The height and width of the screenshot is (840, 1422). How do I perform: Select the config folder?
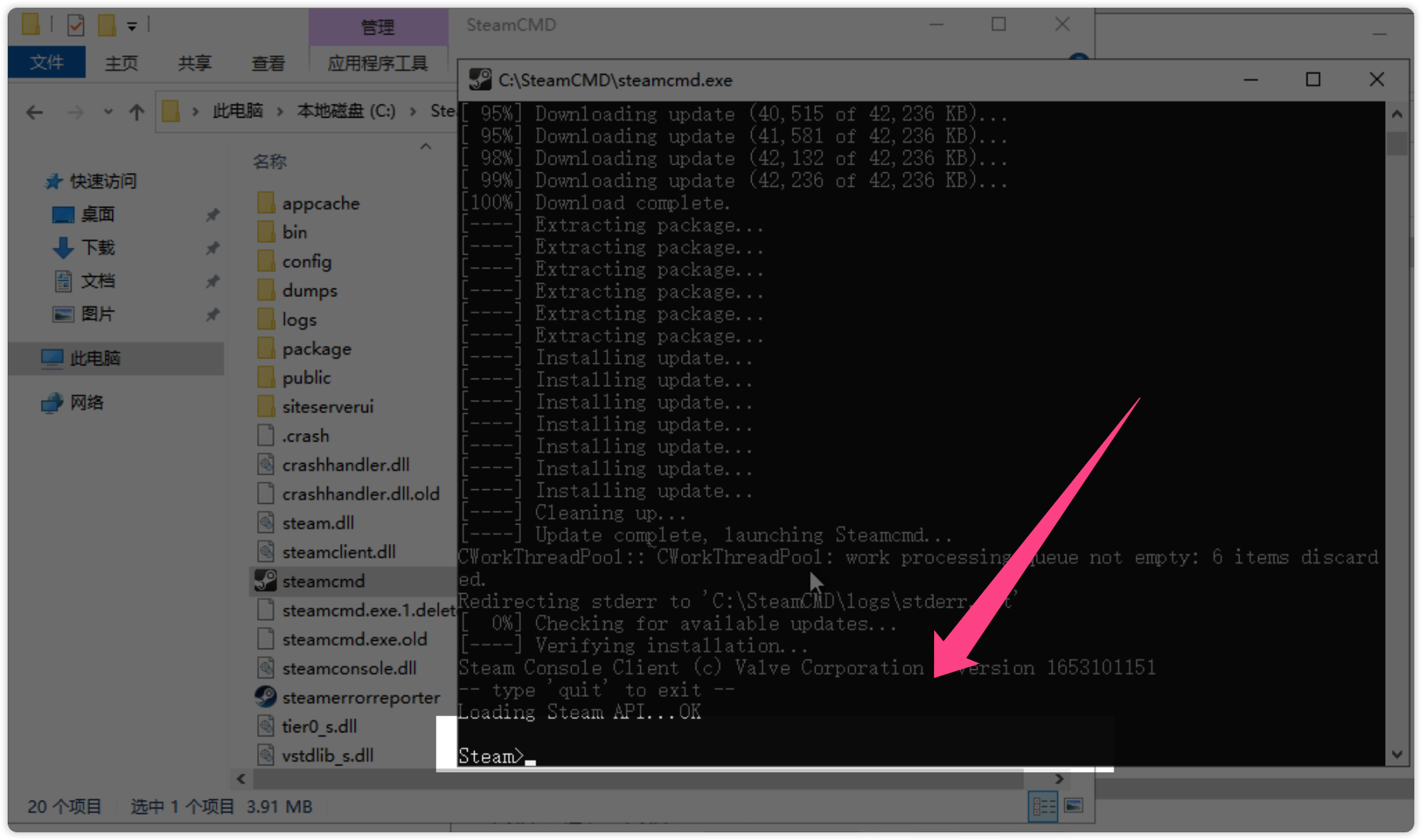pos(306,262)
